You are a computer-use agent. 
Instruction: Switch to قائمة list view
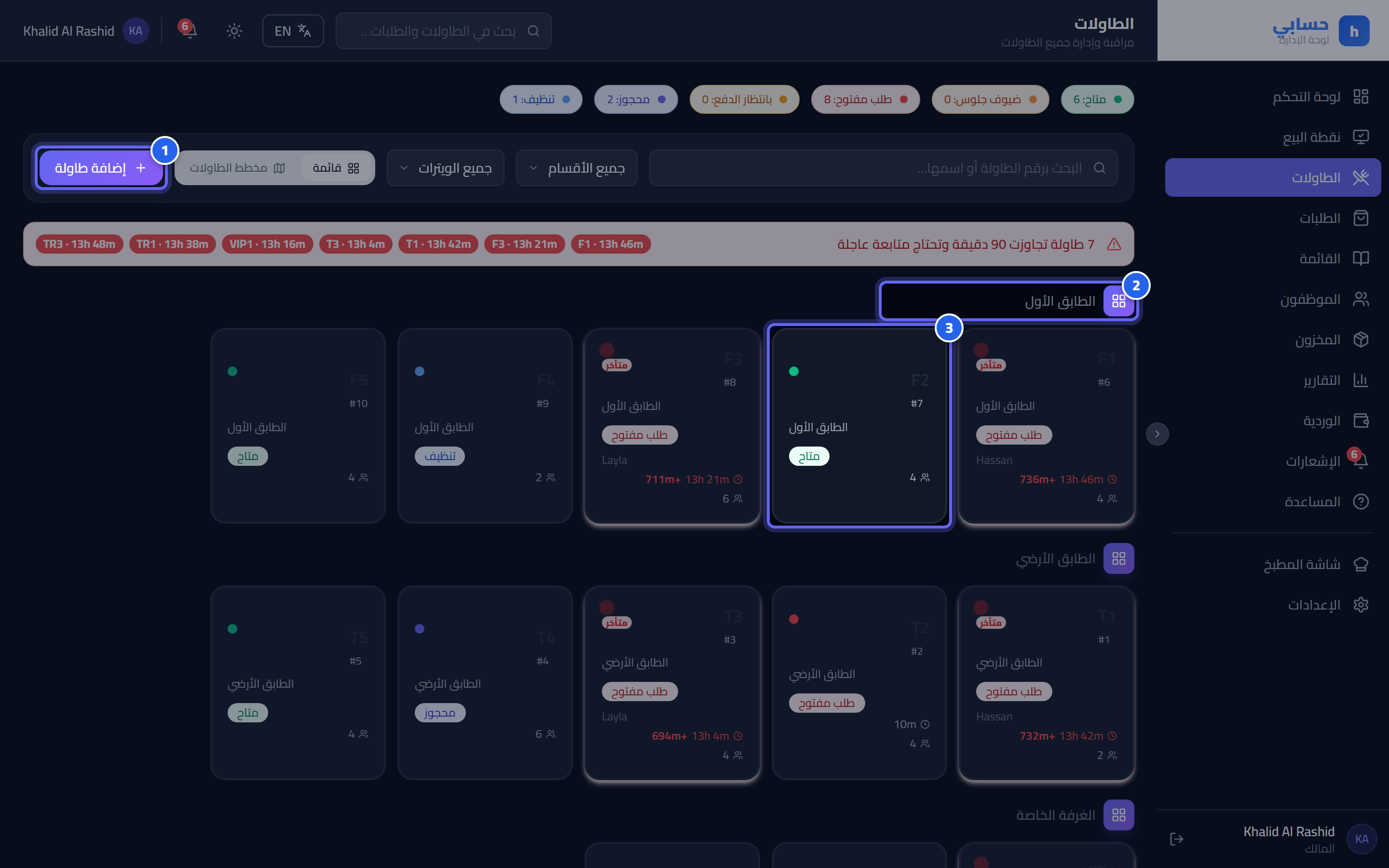(336, 168)
